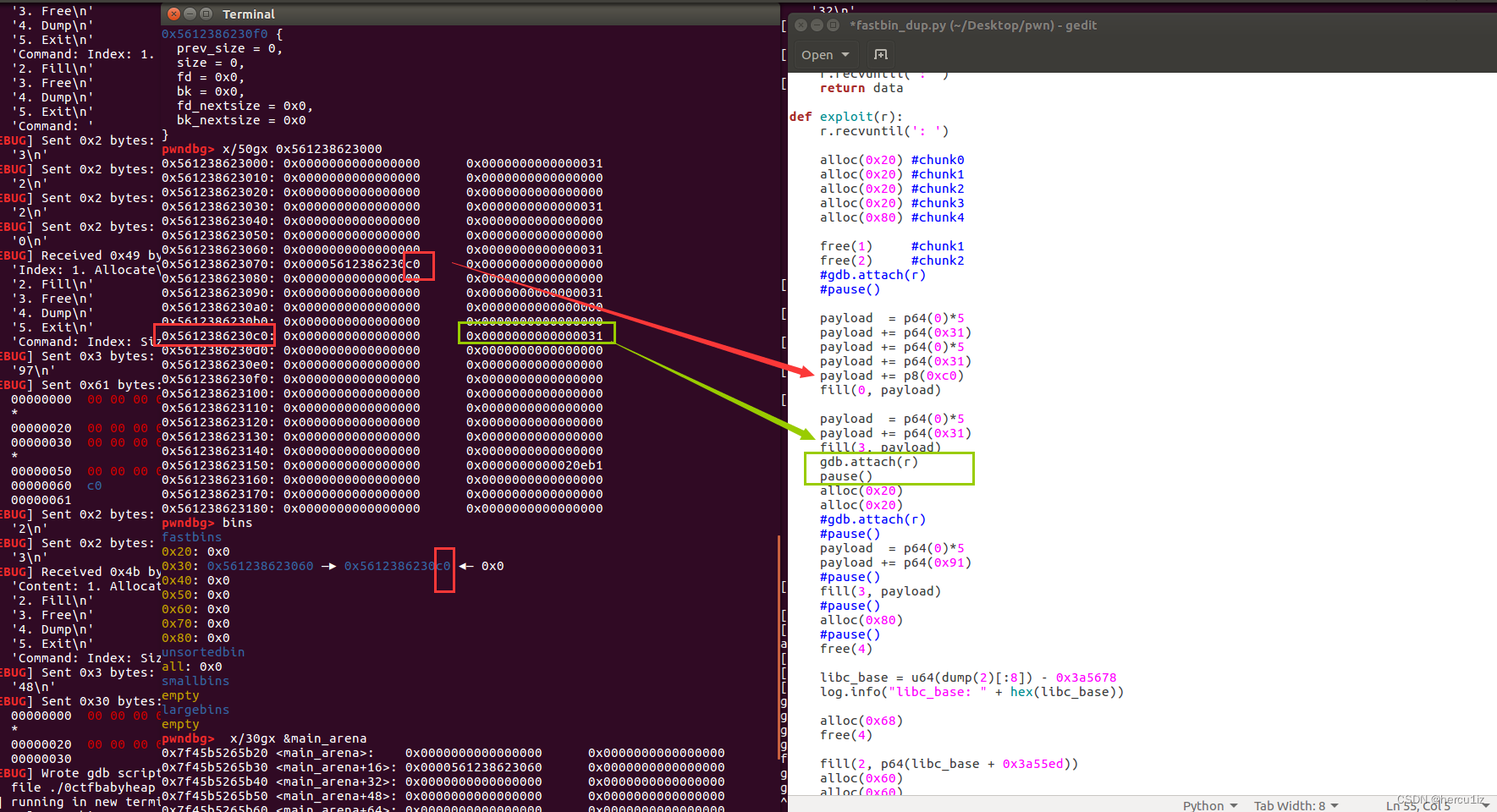The width and height of the screenshot is (1497, 812).
Task: Click the 'payload += p64(0x91)' line
Action: [x=895, y=562]
